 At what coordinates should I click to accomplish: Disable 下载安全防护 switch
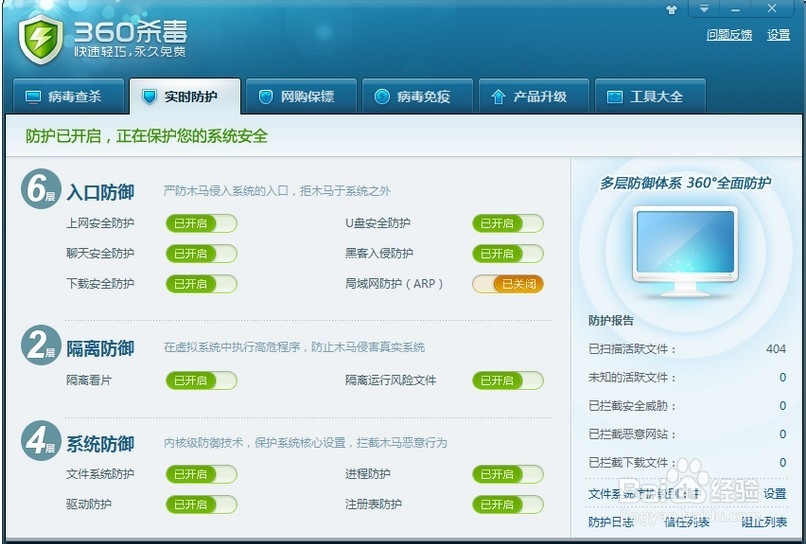pyautogui.click(x=201, y=284)
